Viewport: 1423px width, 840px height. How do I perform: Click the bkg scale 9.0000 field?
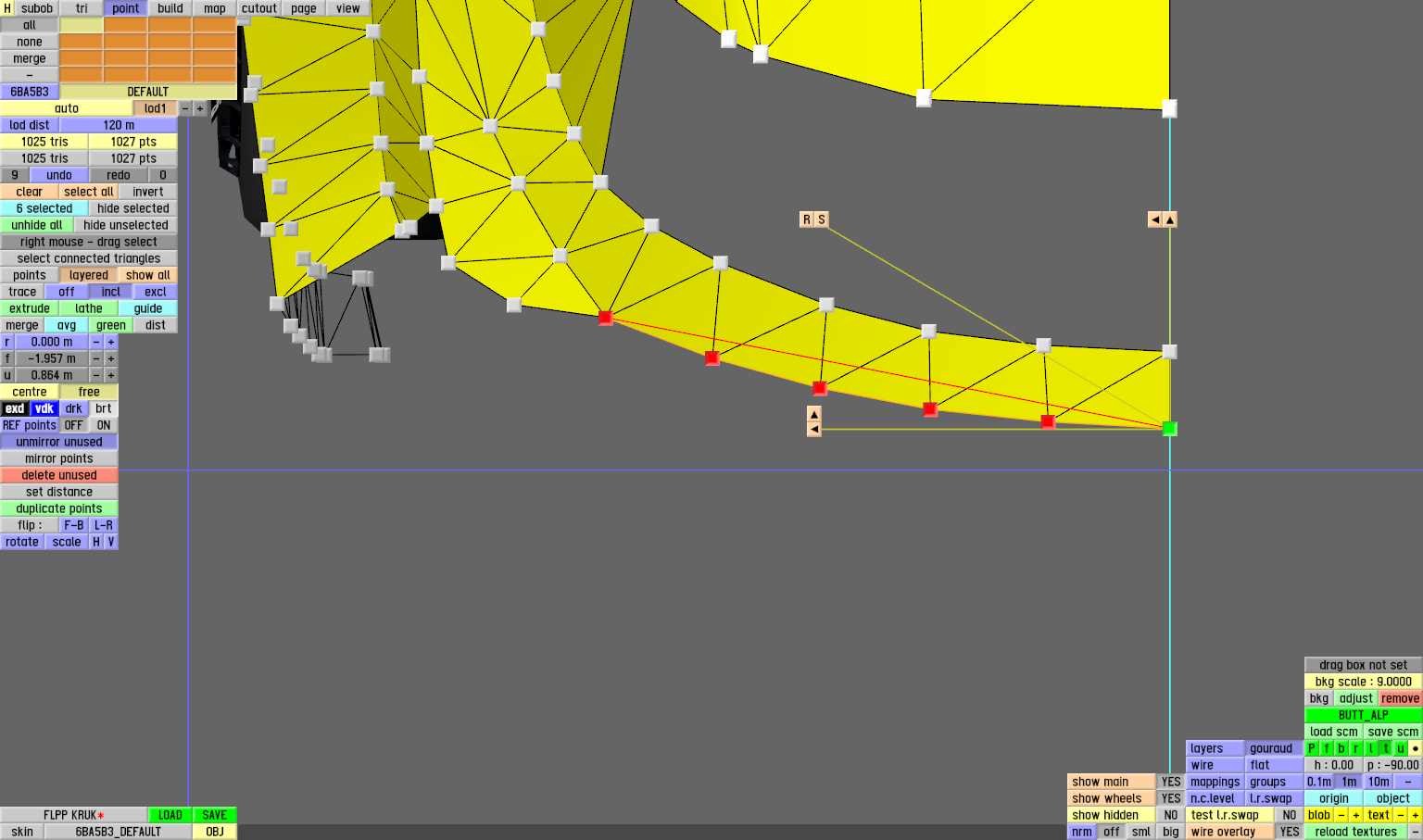pos(1364,682)
